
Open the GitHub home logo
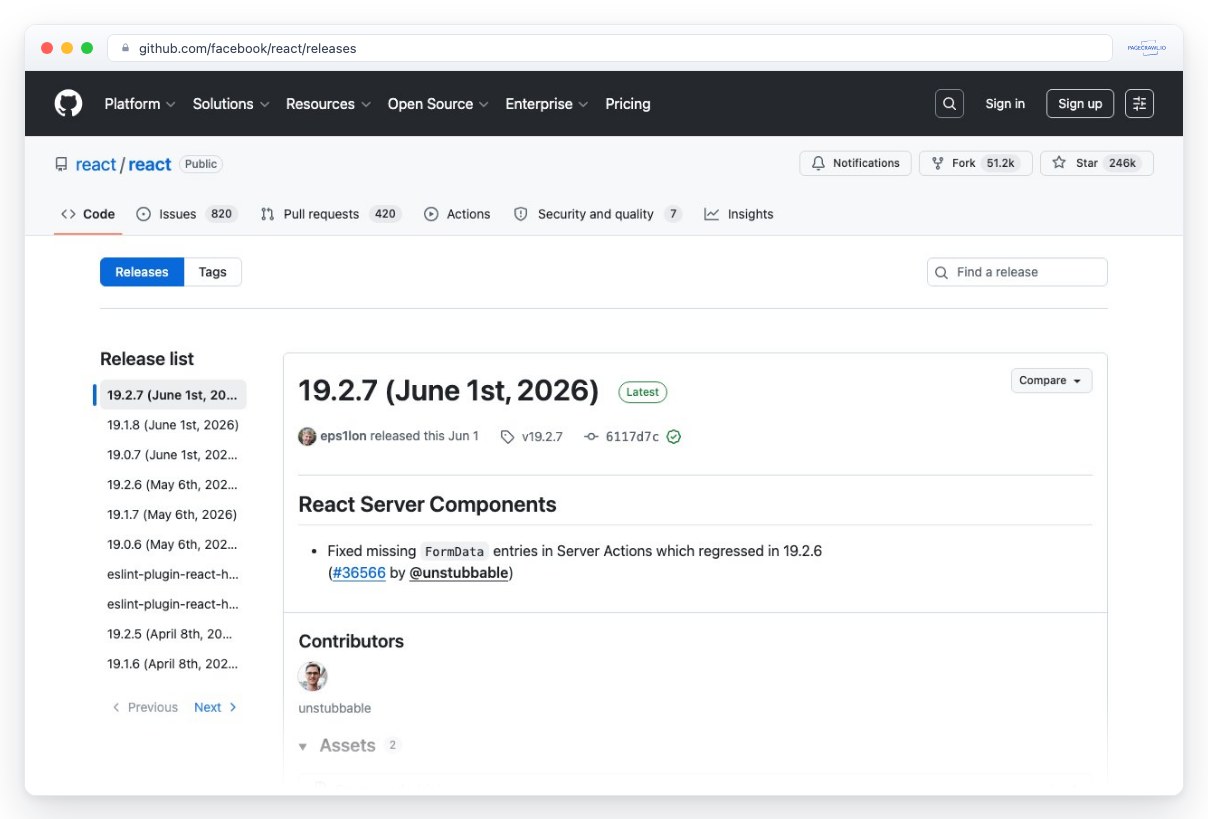(x=68, y=103)
